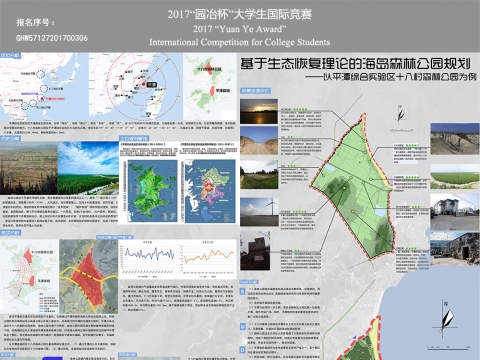Click the large north arrow over the sea

click(x=446, y=319)
